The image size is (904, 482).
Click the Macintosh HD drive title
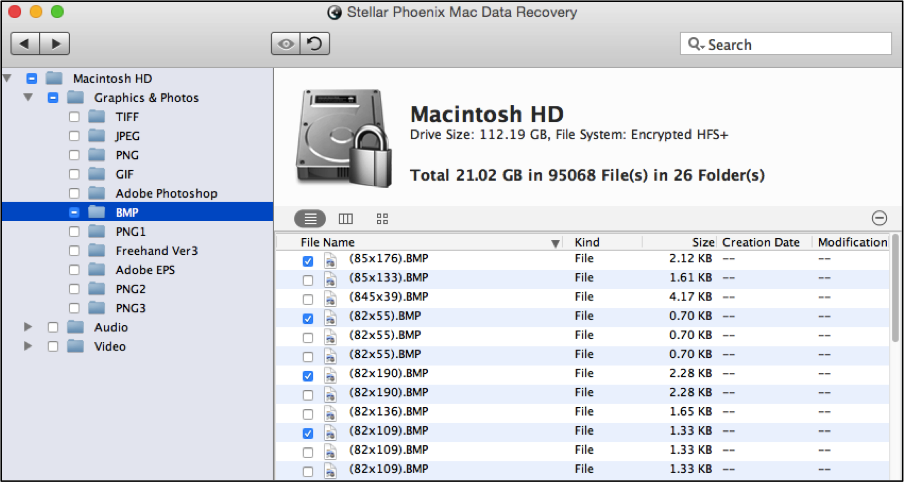tap(487, 114)
